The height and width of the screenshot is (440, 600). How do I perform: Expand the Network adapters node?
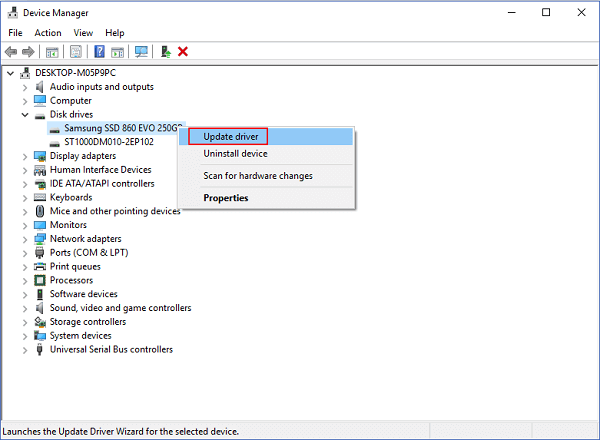click(x=25, y=240)
